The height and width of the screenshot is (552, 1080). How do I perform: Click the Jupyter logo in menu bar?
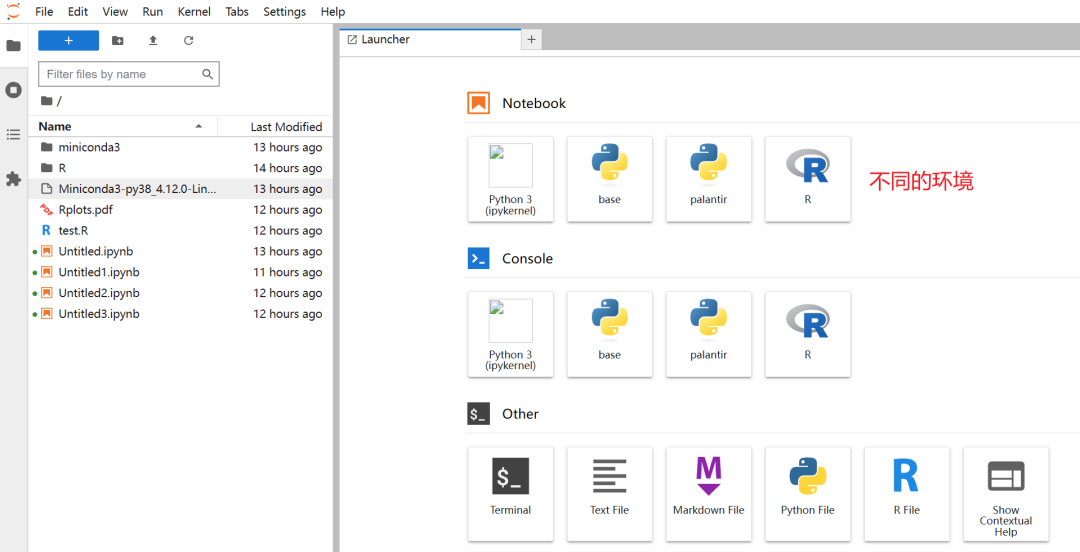coord(13,11)
